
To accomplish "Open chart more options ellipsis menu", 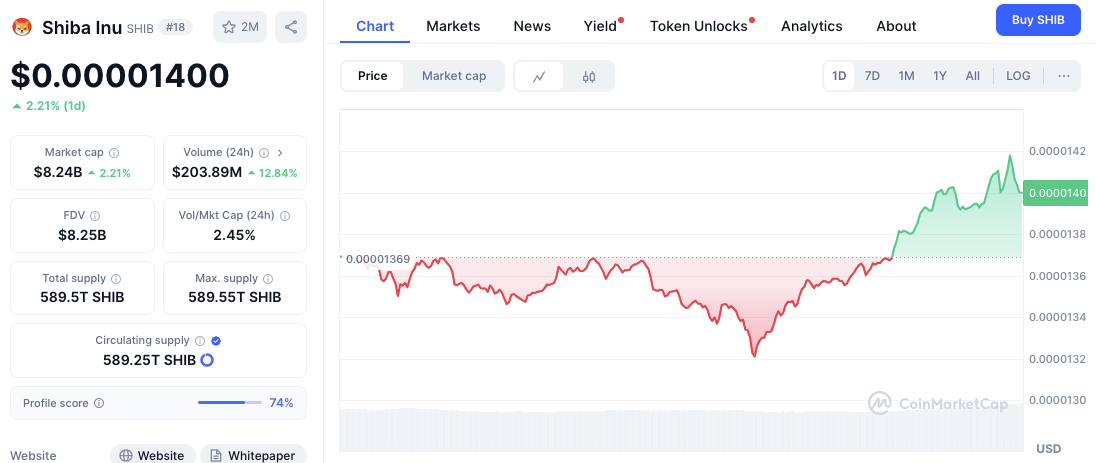I will coord(1063,76).
